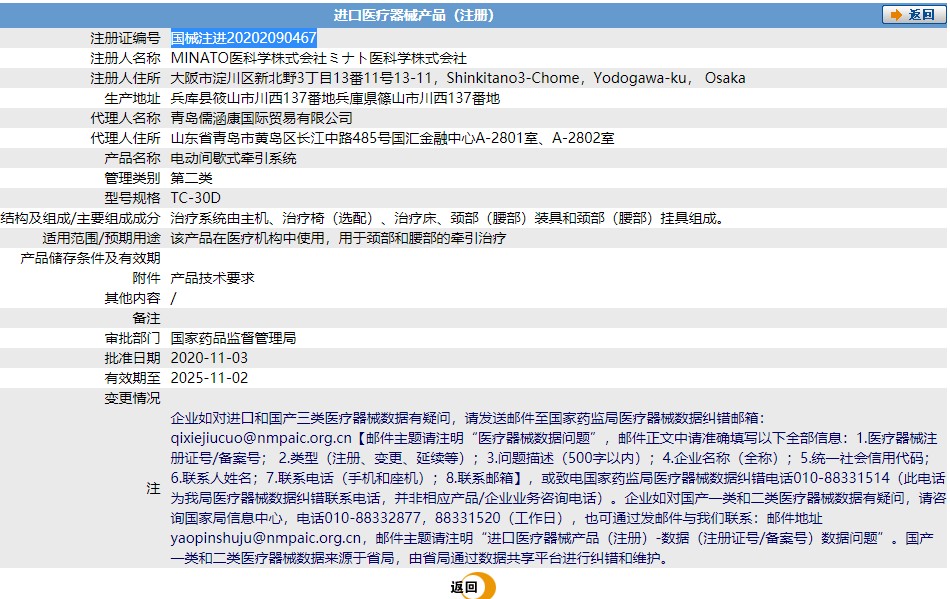
Task: Click the 注册人名称 label
Action: (125, 58)
